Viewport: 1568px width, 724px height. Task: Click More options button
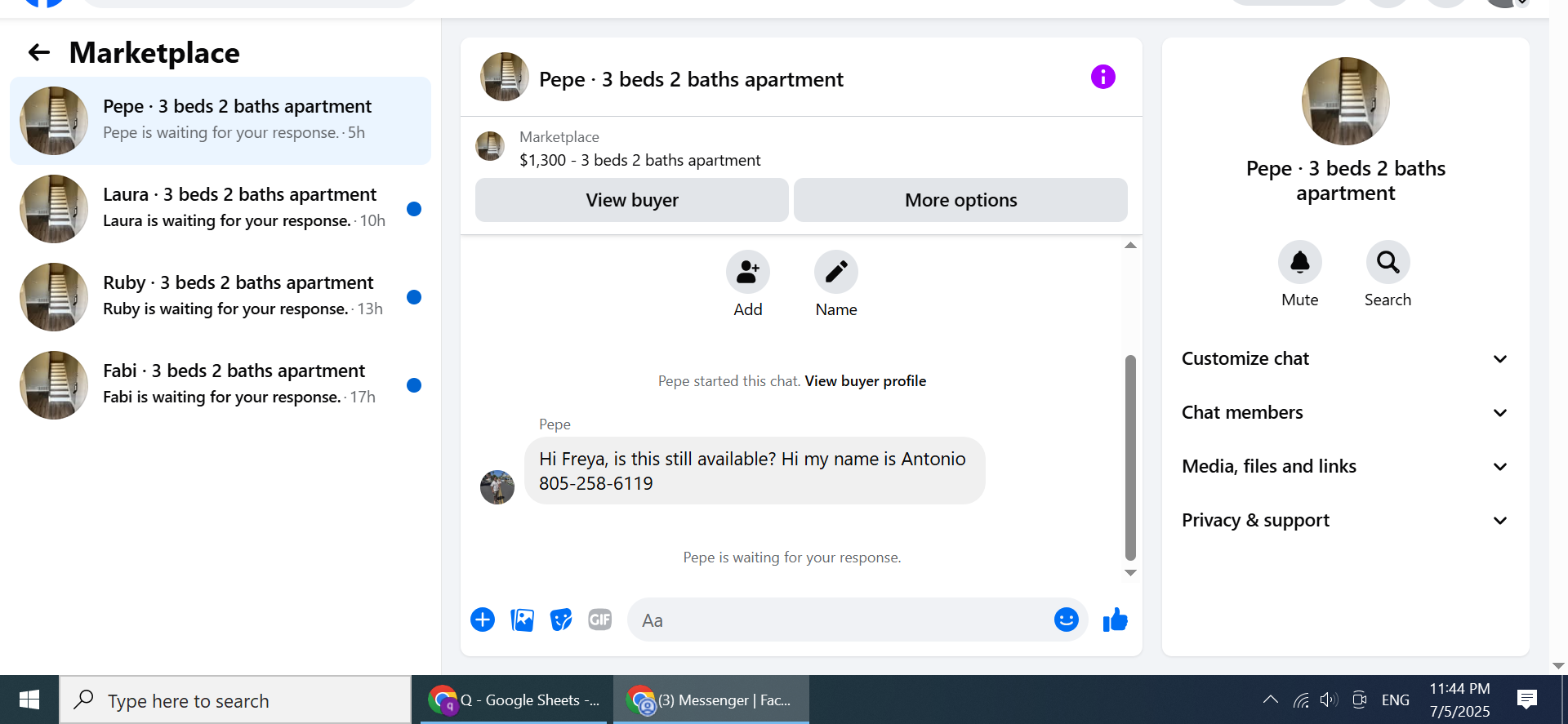pos(960,200)
